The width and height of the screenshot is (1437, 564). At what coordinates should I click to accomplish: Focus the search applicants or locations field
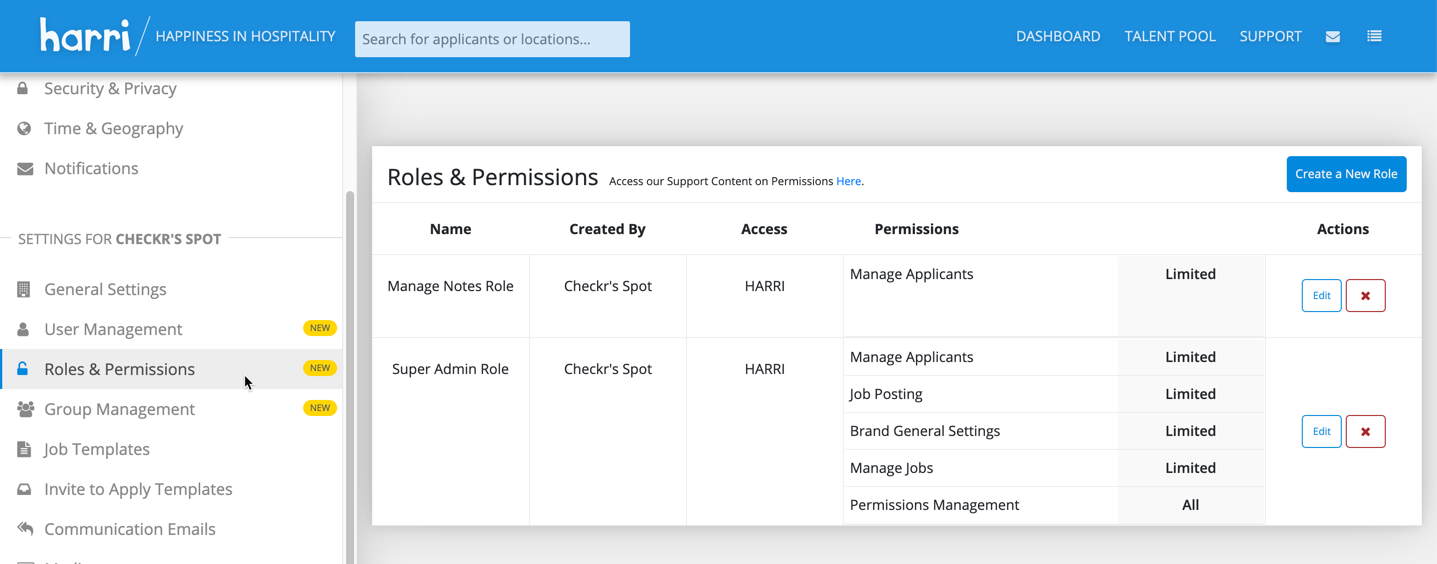(x=492, y=39)
